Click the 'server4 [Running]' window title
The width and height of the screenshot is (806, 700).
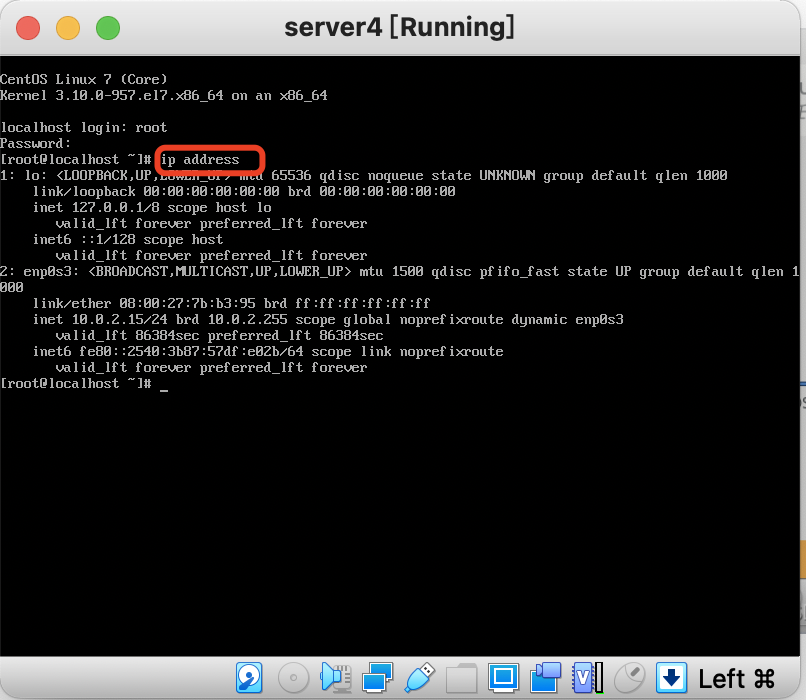(399, 27)
